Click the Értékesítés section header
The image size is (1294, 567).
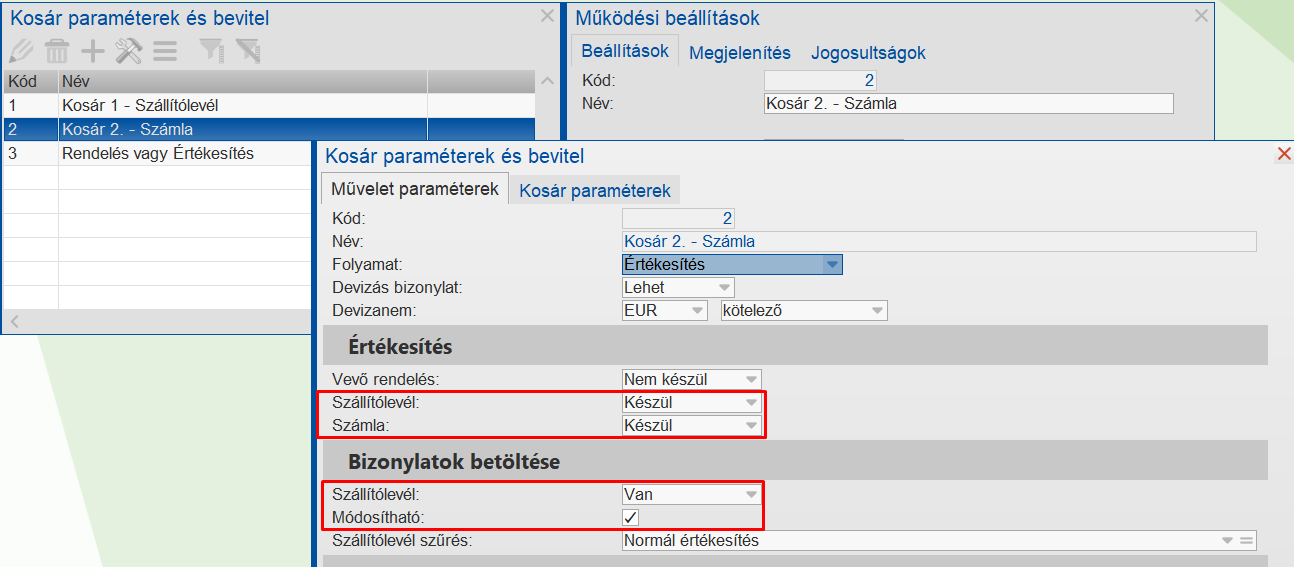tap(795, 347)
